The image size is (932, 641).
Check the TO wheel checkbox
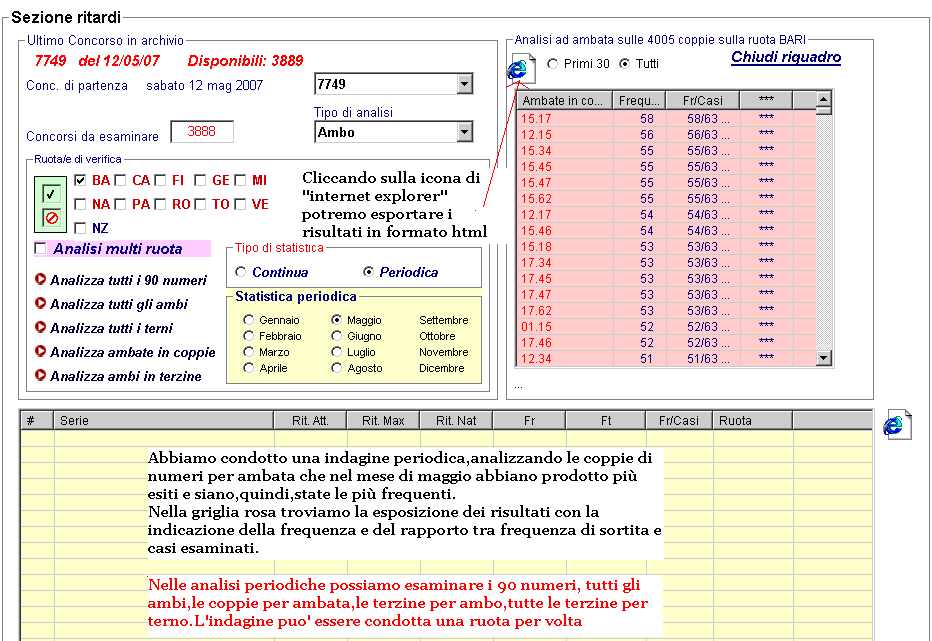tap(200, 204)
